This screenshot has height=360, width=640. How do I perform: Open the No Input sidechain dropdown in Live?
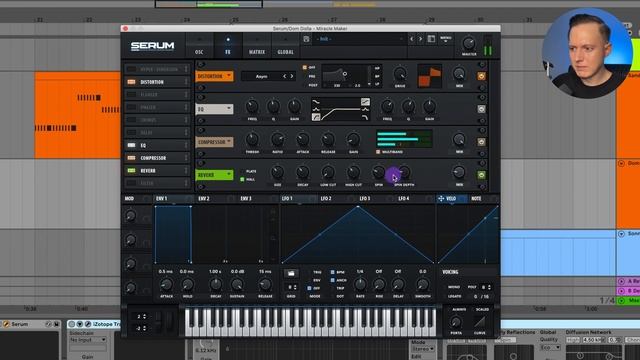tap(88, 340)
